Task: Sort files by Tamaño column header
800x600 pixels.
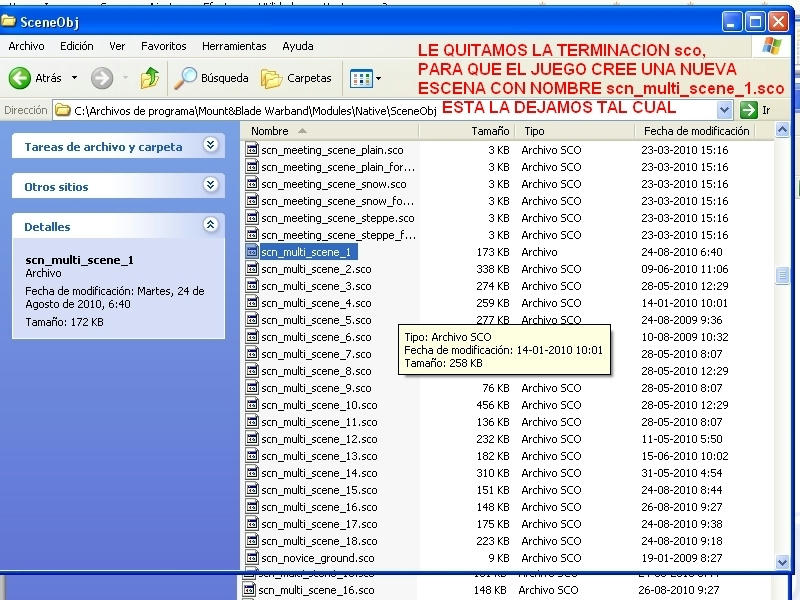Action: [490, 131]
